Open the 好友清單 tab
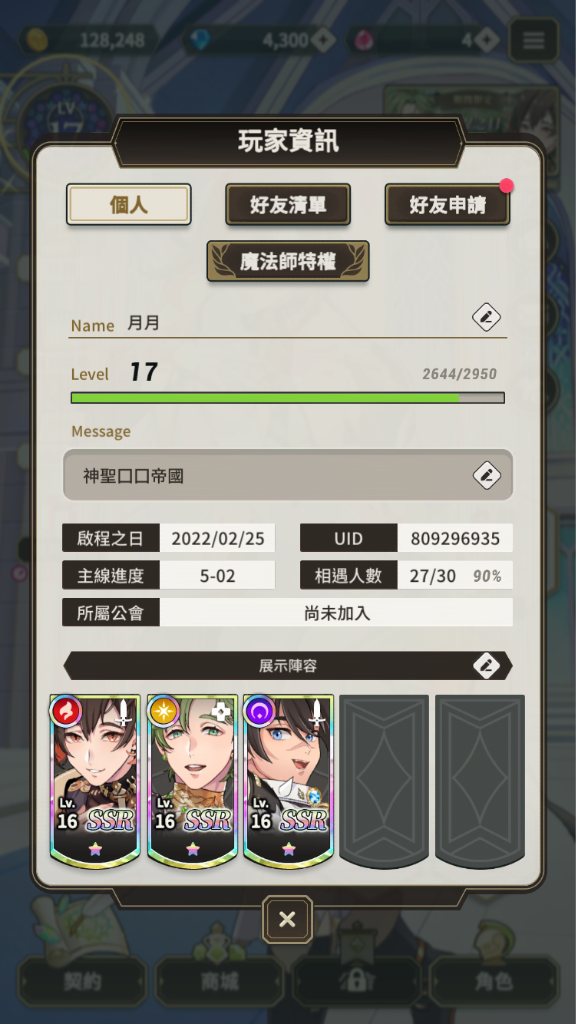Viewport: 576px width, 1024px height. pos(288,204)
